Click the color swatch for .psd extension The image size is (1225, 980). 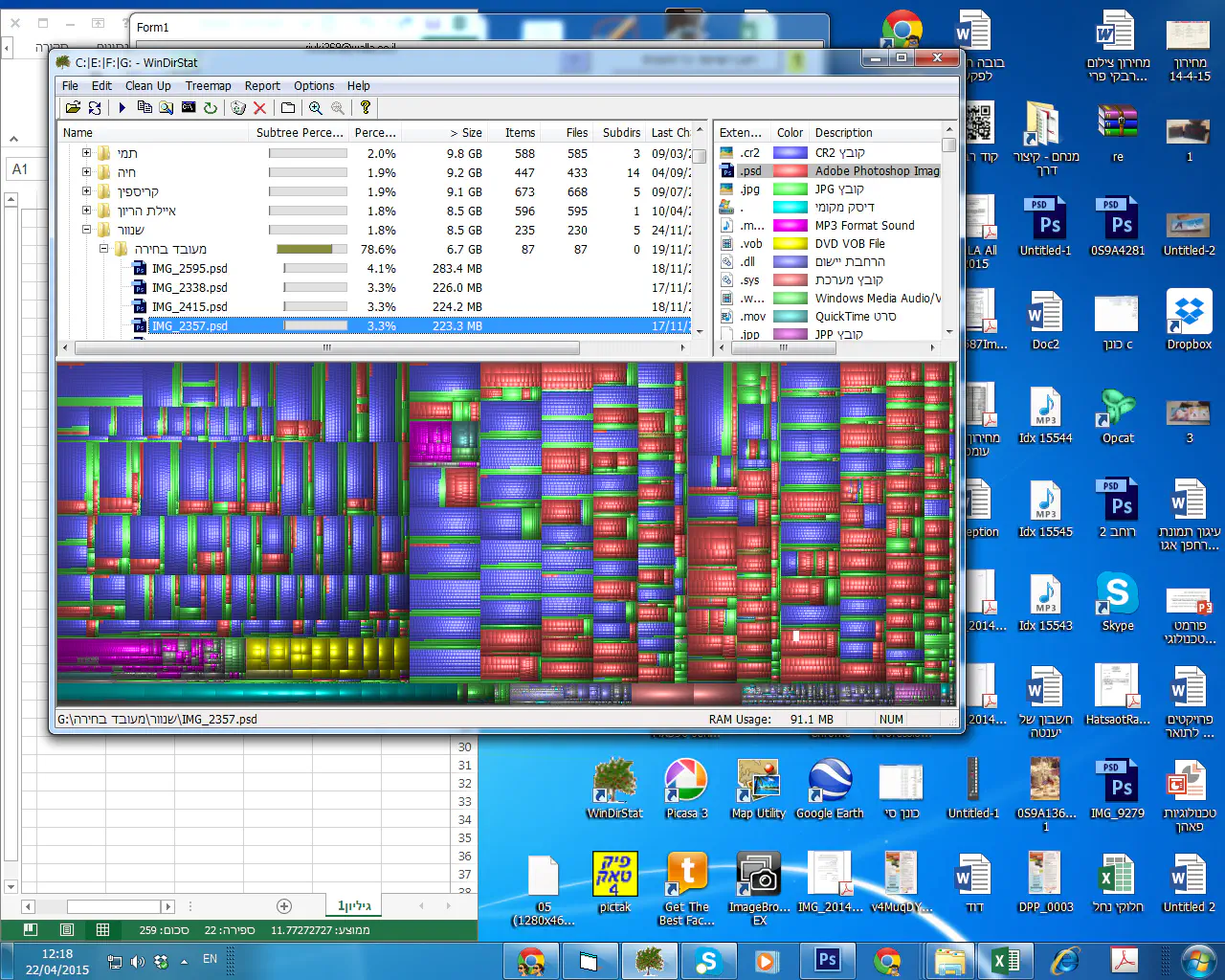pos(790,171)
